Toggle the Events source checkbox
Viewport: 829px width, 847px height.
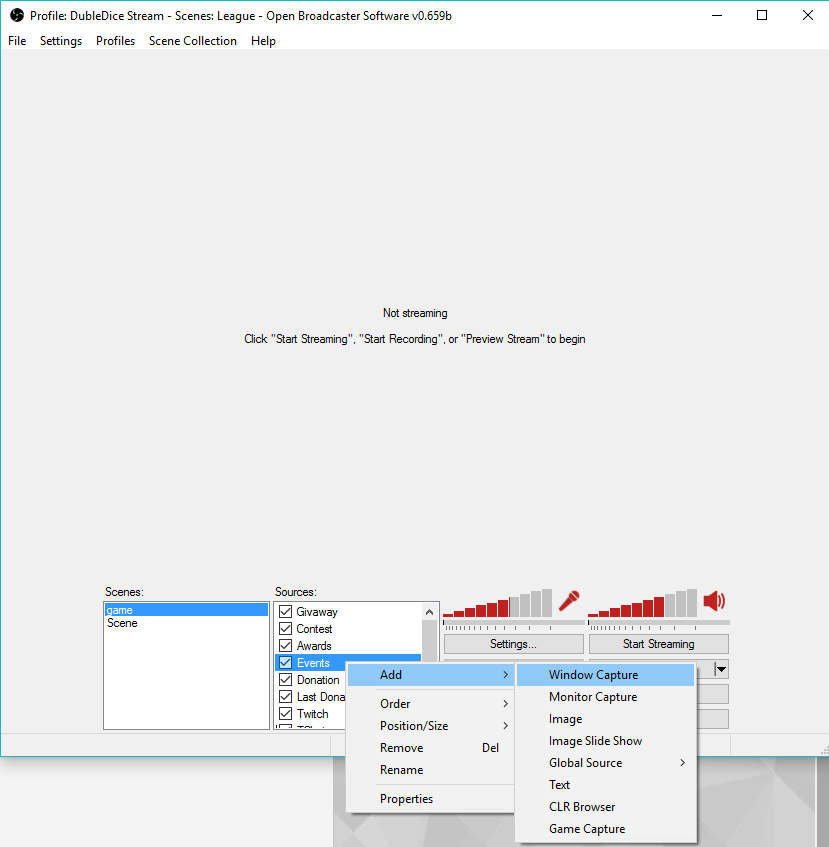tap(285, 663)
